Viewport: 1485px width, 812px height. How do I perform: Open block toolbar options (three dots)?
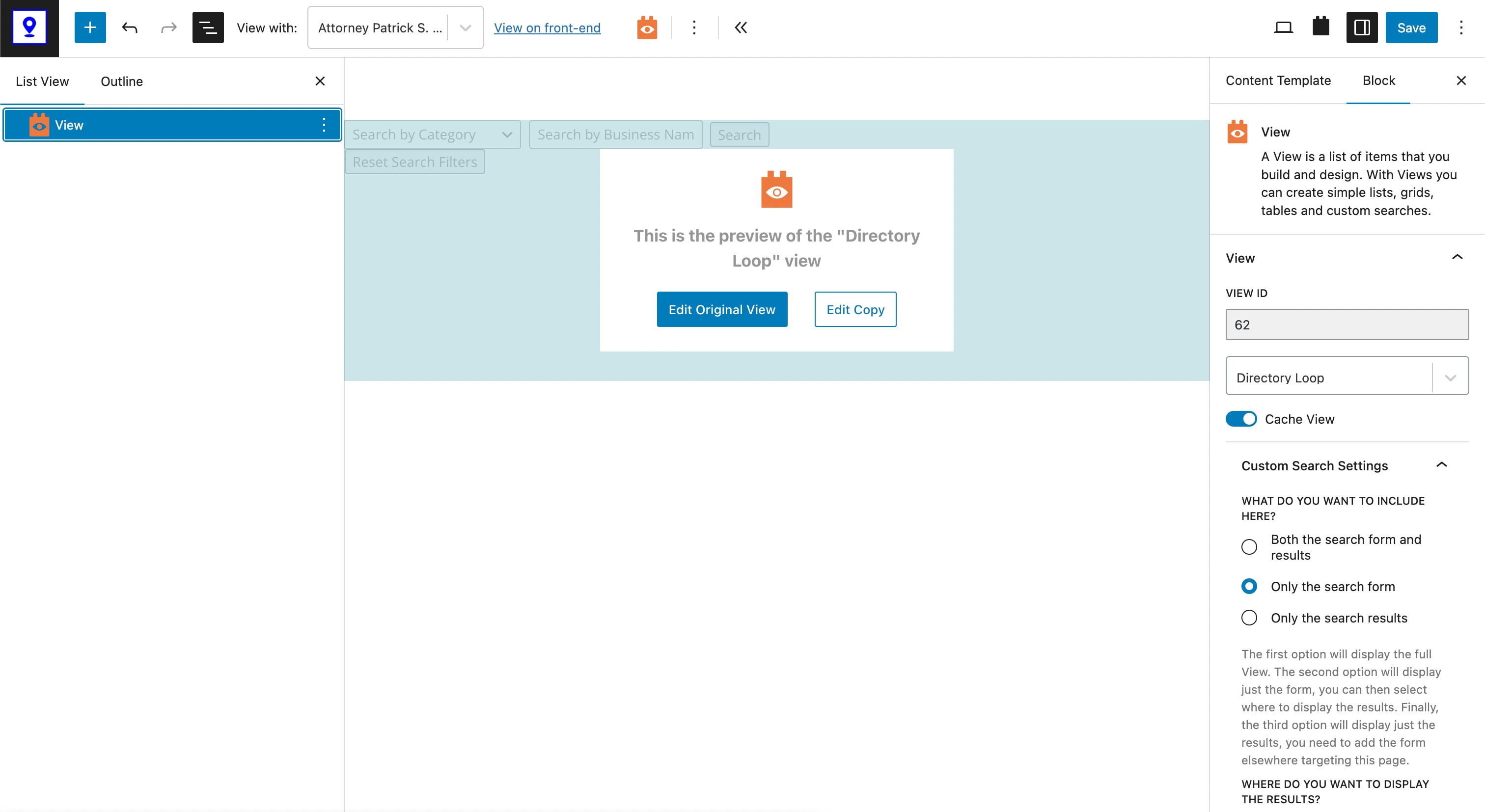click(x=694, y=27)
